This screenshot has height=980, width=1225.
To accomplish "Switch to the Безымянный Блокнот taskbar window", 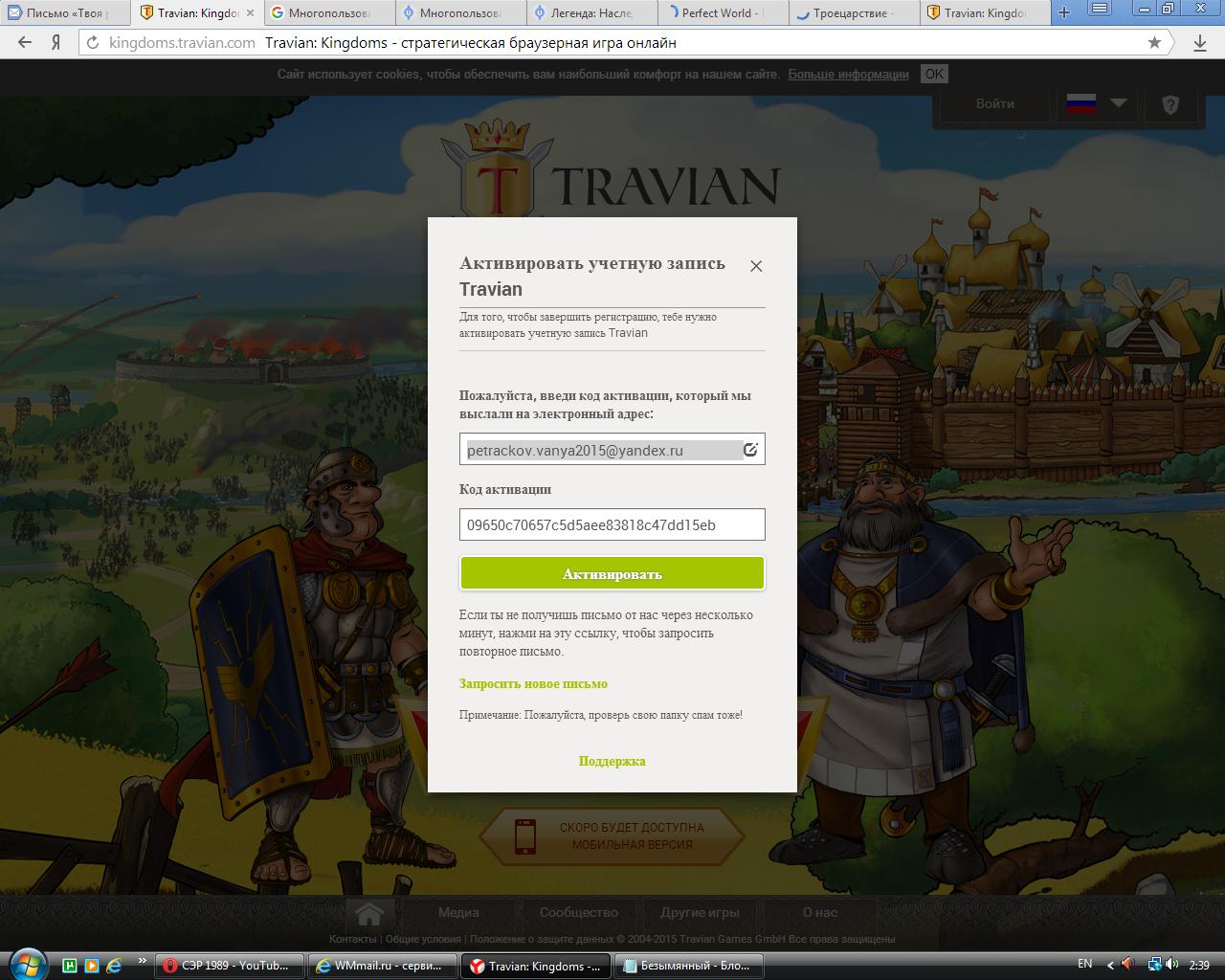I will tap(689, 966).
